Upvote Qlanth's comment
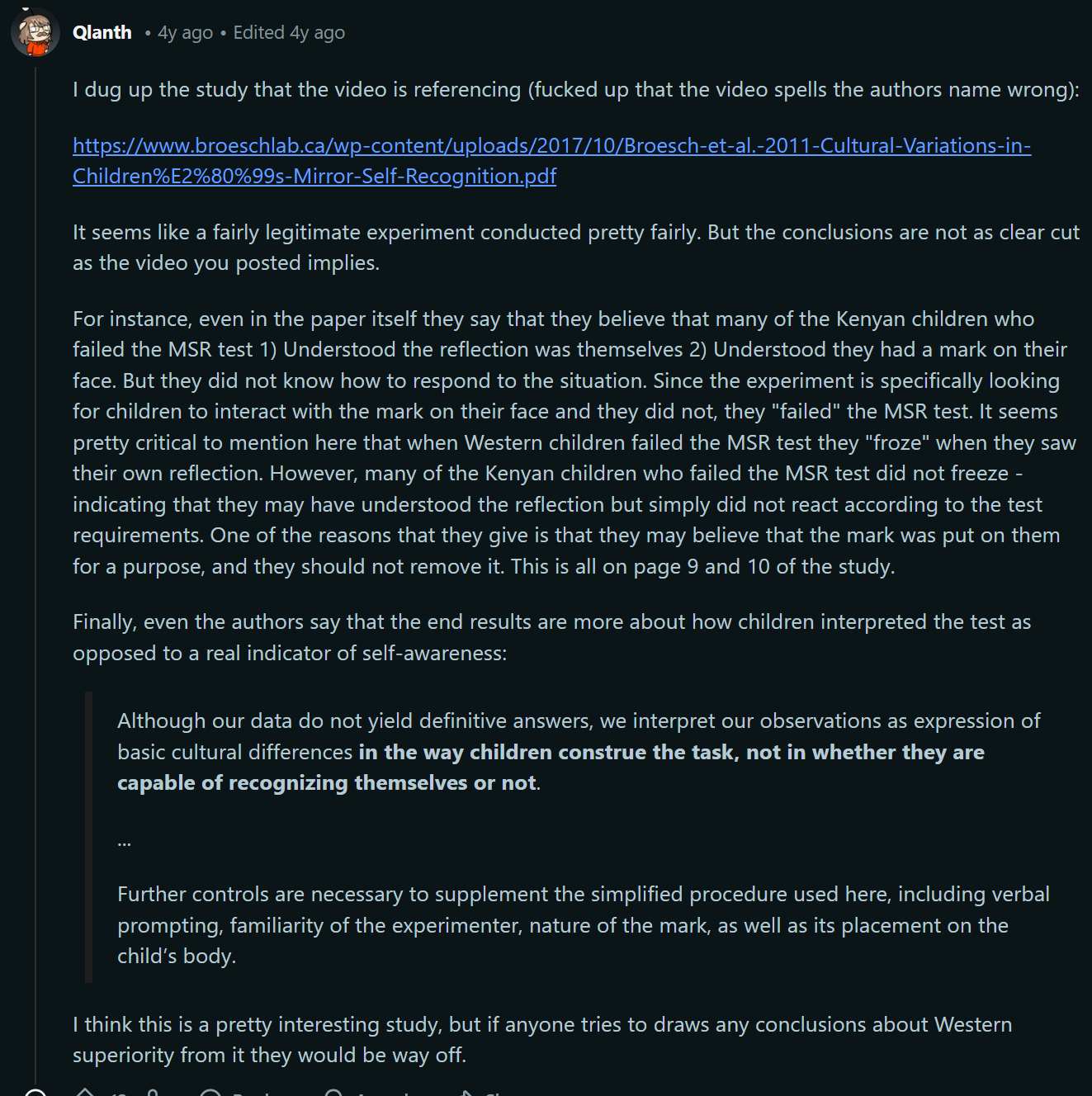The image size is (1092, 1096). pyautogui.click(x=85, y=1093)
